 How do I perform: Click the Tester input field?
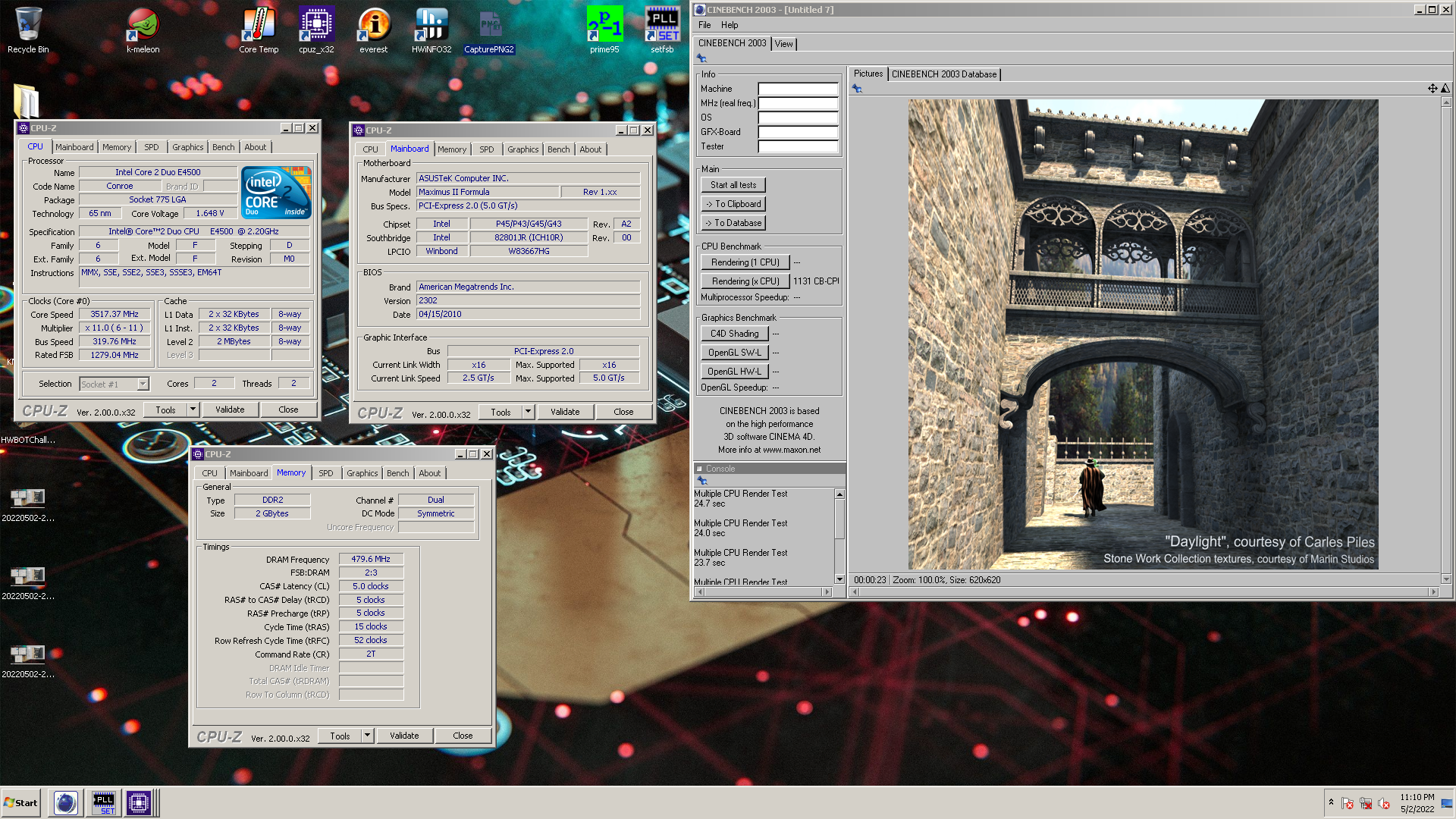click(x=798, y=146)
